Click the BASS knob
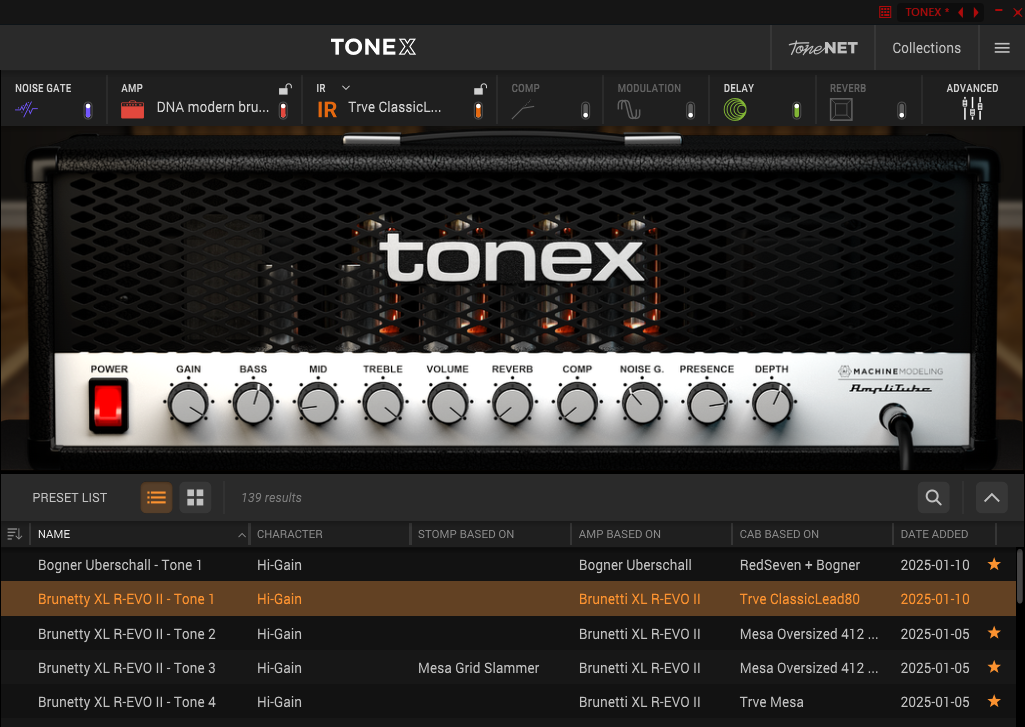Screen dimensions: 1025x727 click(253, 404)
